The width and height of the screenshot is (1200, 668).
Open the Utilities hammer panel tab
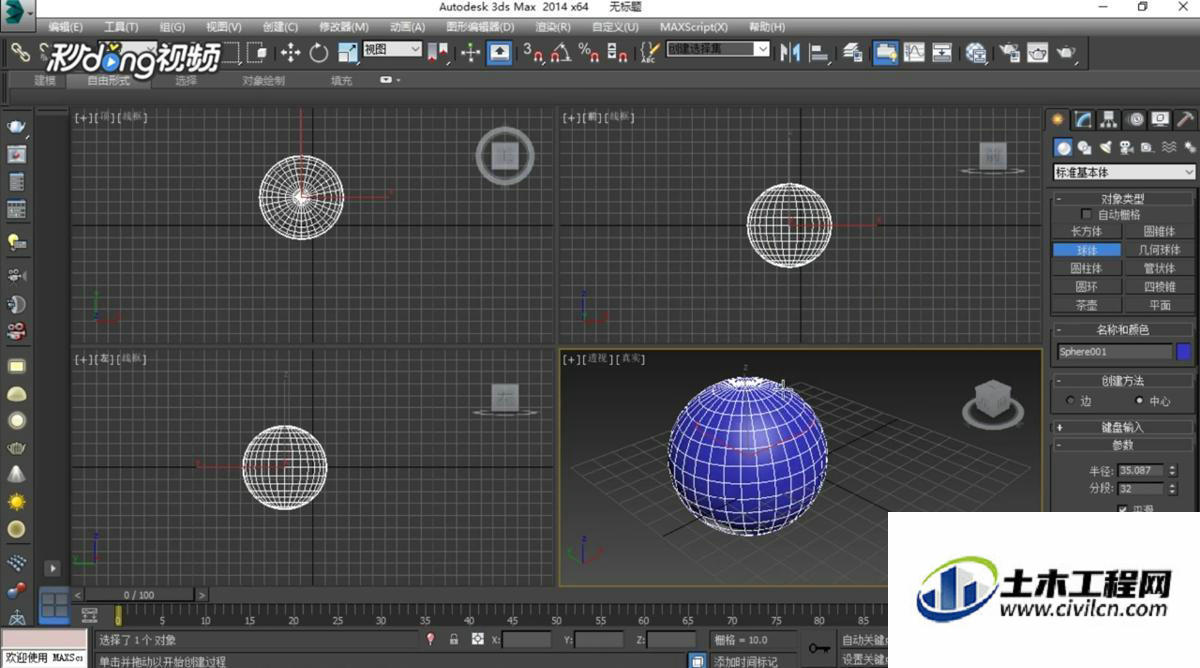pyautogui.click(x=1185, y=120)
